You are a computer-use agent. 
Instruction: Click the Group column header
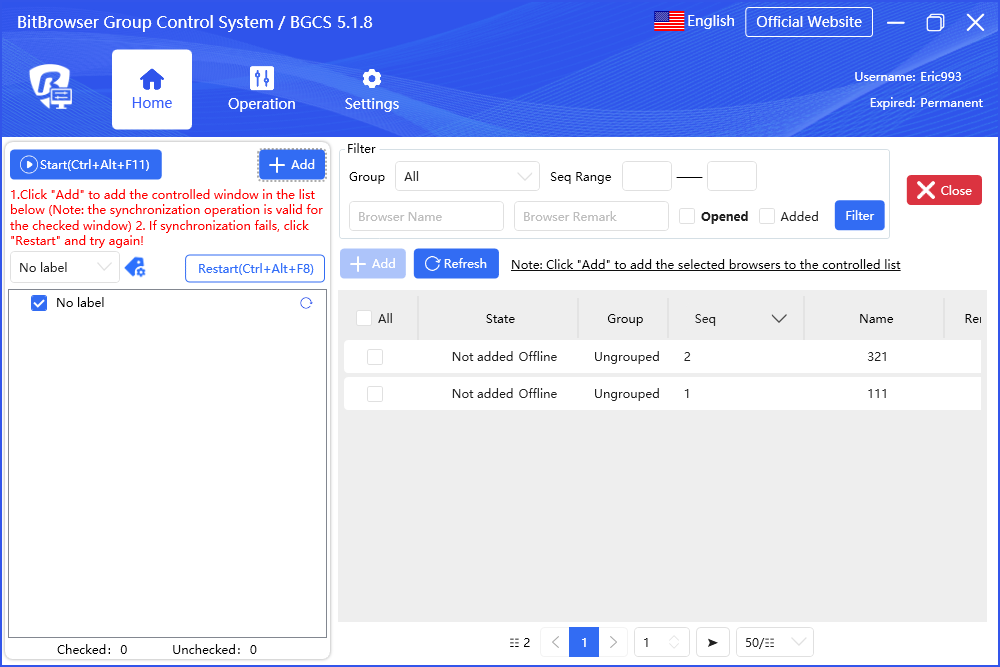click(x=624, y=318)
